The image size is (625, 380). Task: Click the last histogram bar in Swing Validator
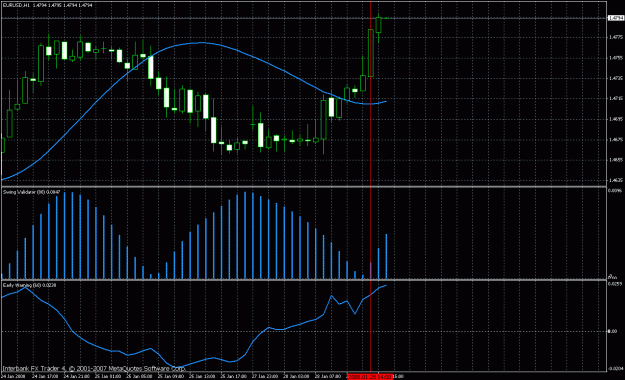coord(386,256)
